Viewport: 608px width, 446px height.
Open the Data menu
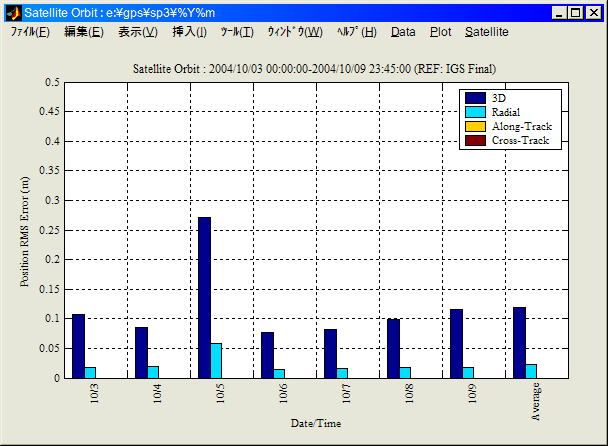click(403, 32)
